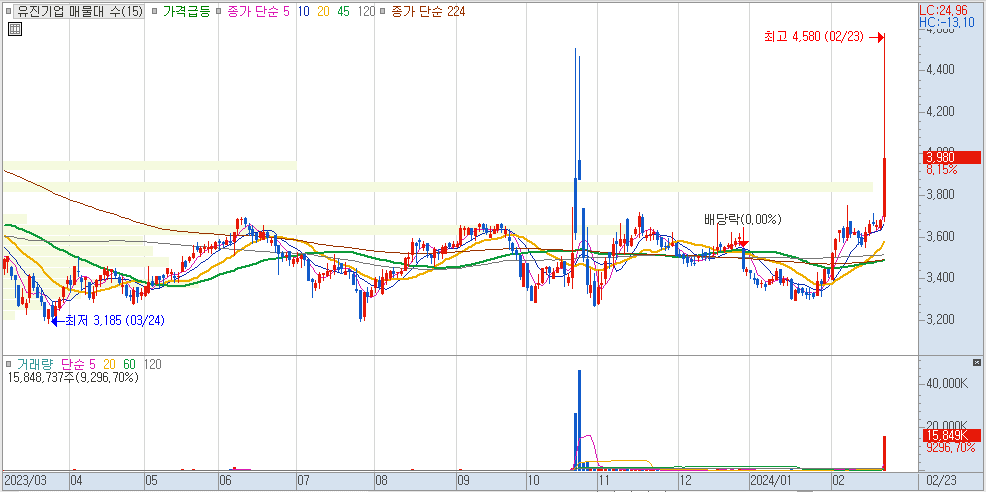
Task: Click the 06 month label on date axis
Action: pyautogui.click(x=226, y=480)
